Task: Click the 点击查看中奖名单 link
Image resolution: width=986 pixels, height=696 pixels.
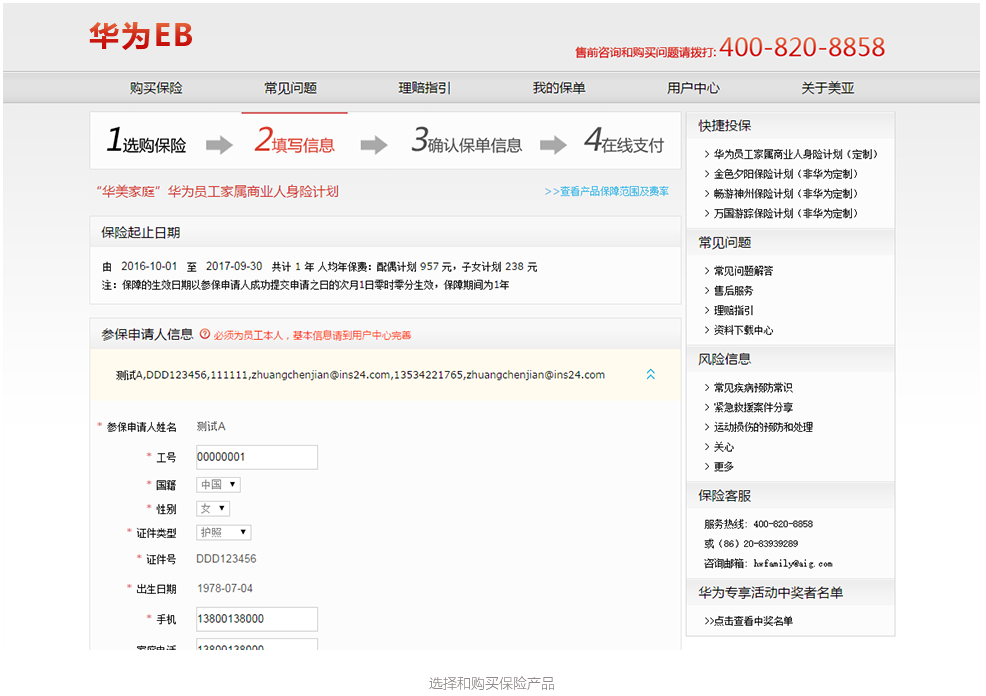Action: (x=749, y=621)
